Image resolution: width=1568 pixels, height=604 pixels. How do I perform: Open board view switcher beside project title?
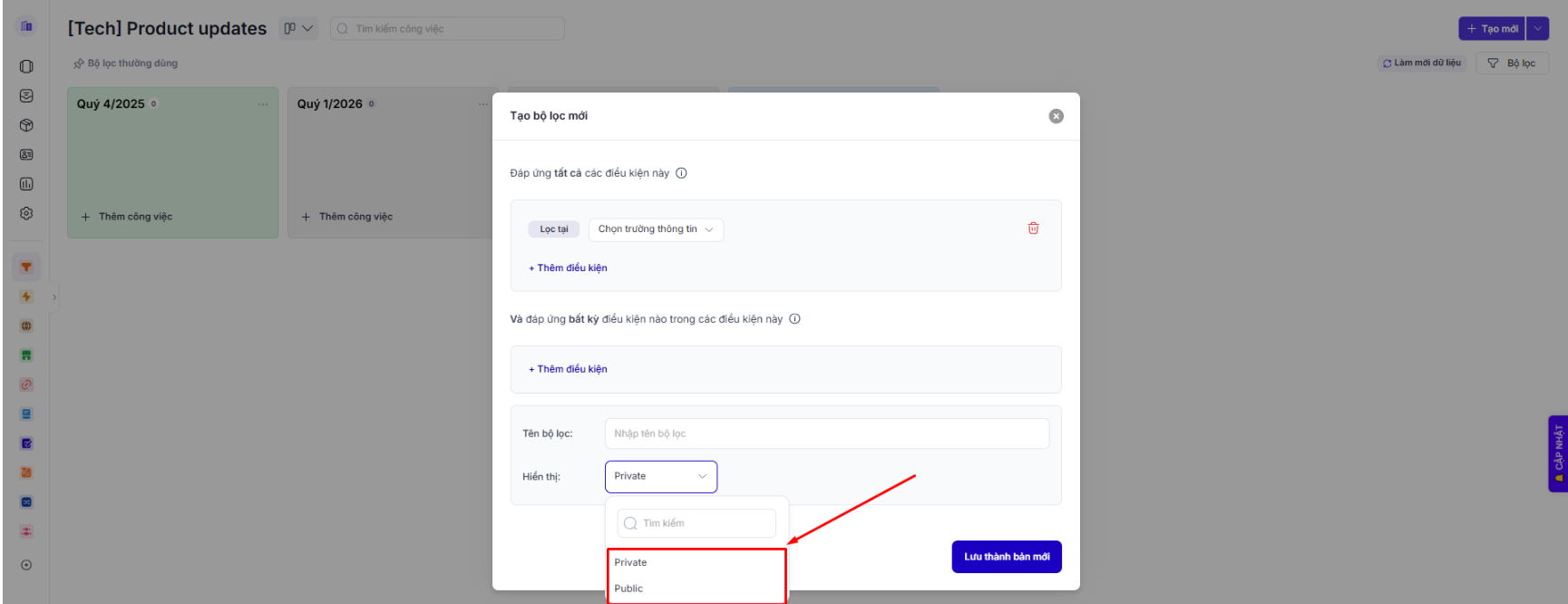click(x=298, y=29)
